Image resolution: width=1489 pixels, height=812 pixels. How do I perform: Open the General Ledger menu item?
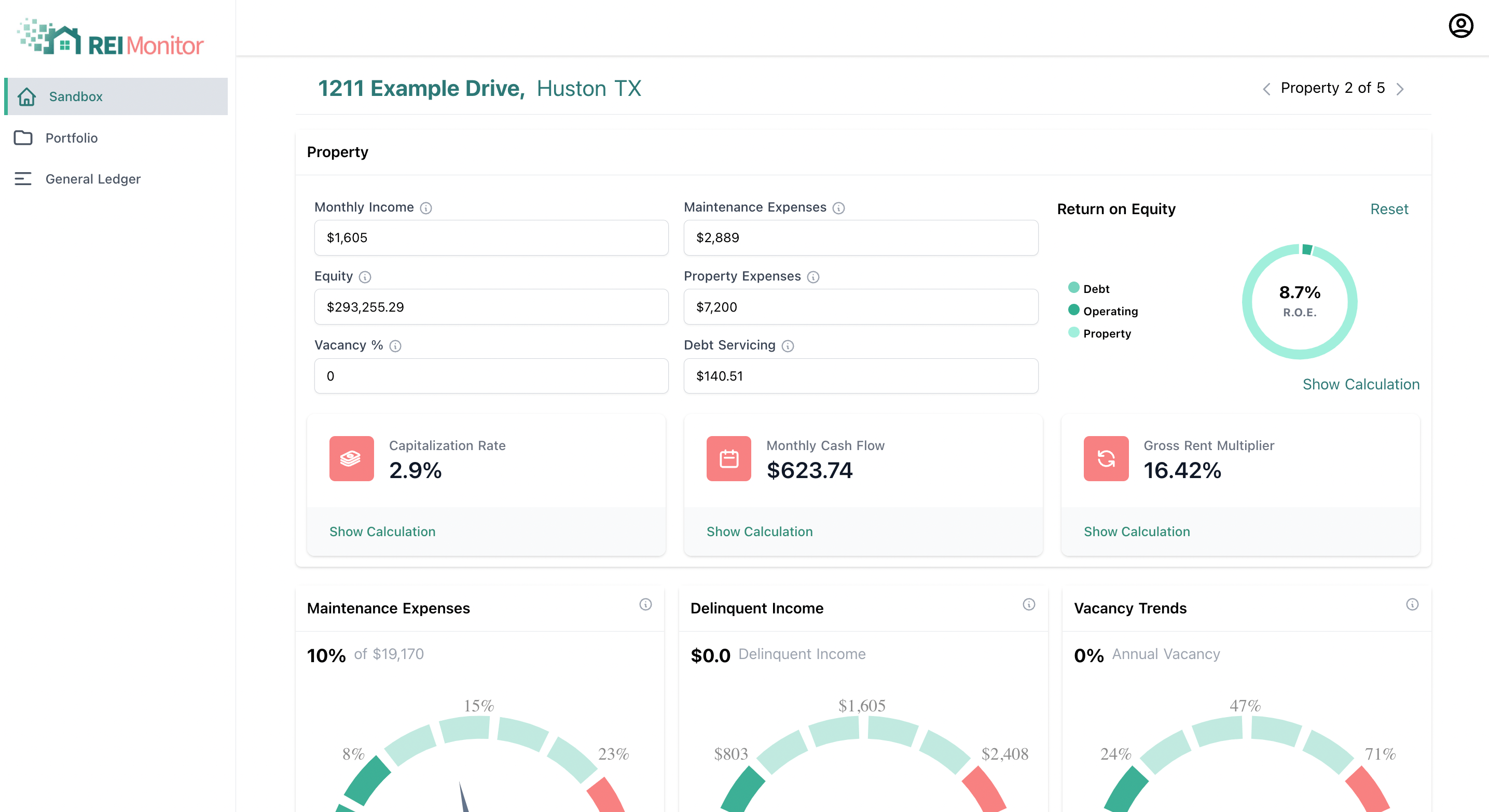[92, 179]
